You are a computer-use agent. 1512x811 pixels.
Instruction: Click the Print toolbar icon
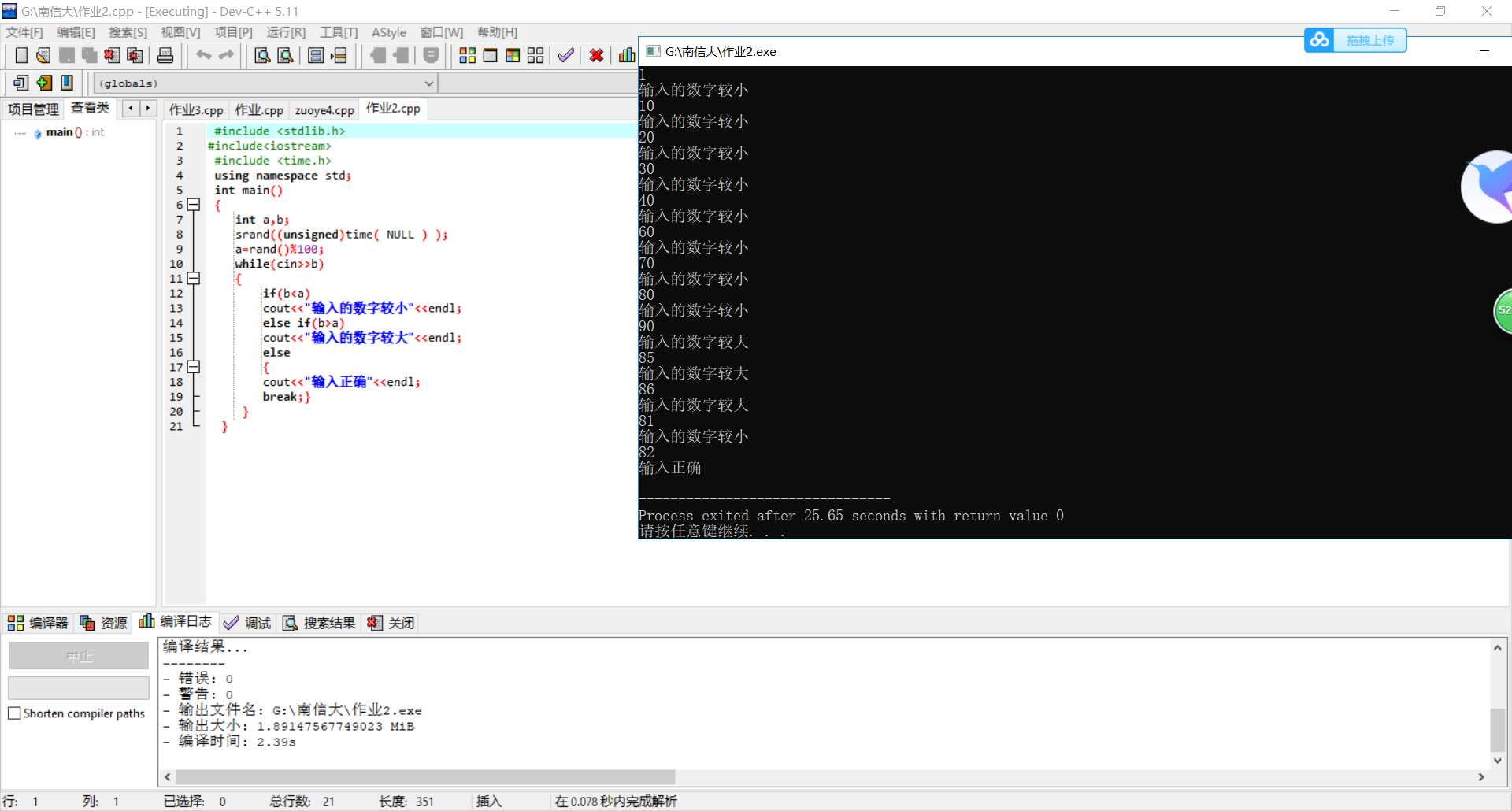pos(165,55)
